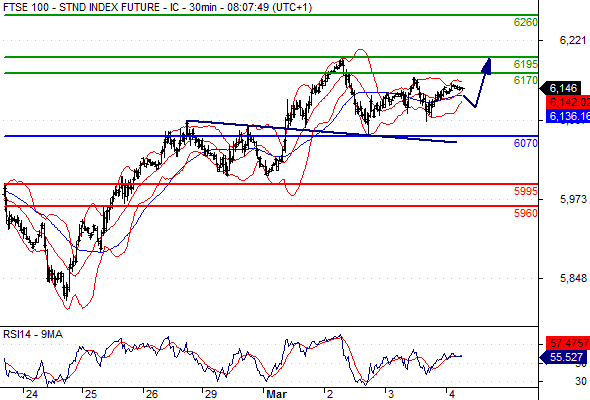This screenshot has width=590, height=400.
Task: Click the RSI14 - 9MA indicator label
Action: [x=33, y=334]
